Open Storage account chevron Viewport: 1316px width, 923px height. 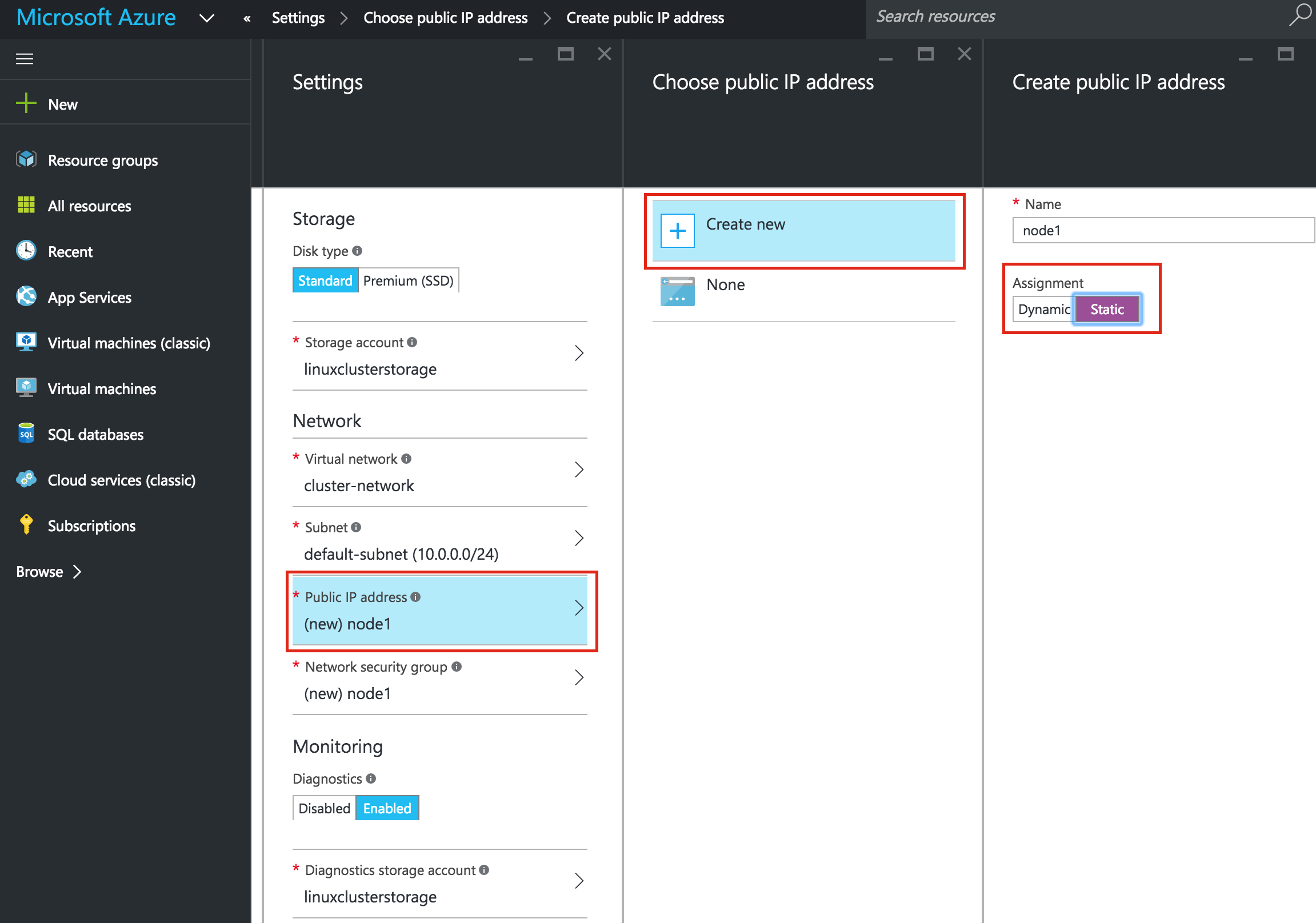[x=579, y=353]
